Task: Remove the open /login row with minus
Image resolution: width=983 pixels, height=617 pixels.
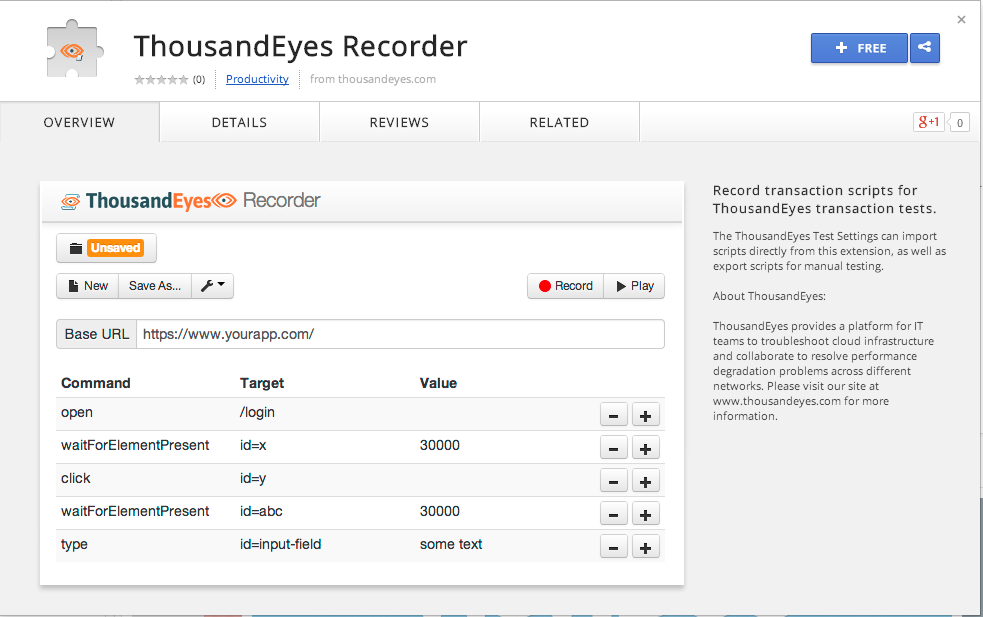Action: [x=614, y=416]
